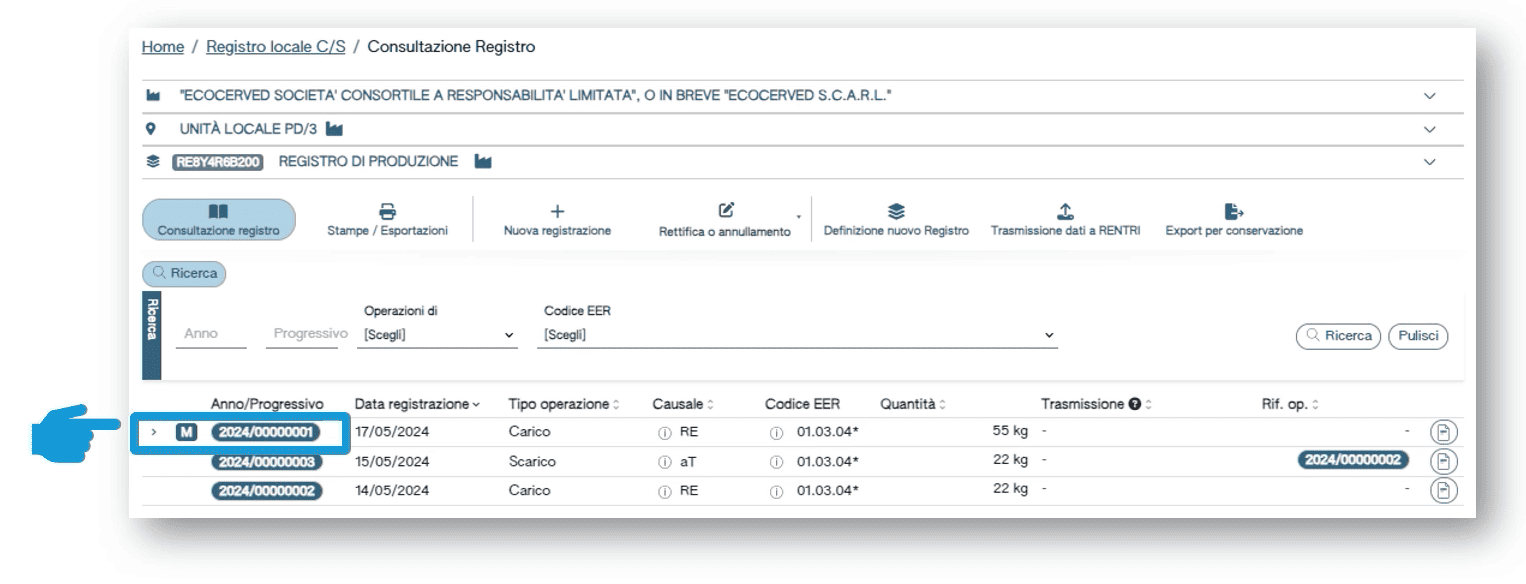Toggle the Ricerca search panel pill
The width and height of the screenshot is (1526, 584).
point(185,271)
